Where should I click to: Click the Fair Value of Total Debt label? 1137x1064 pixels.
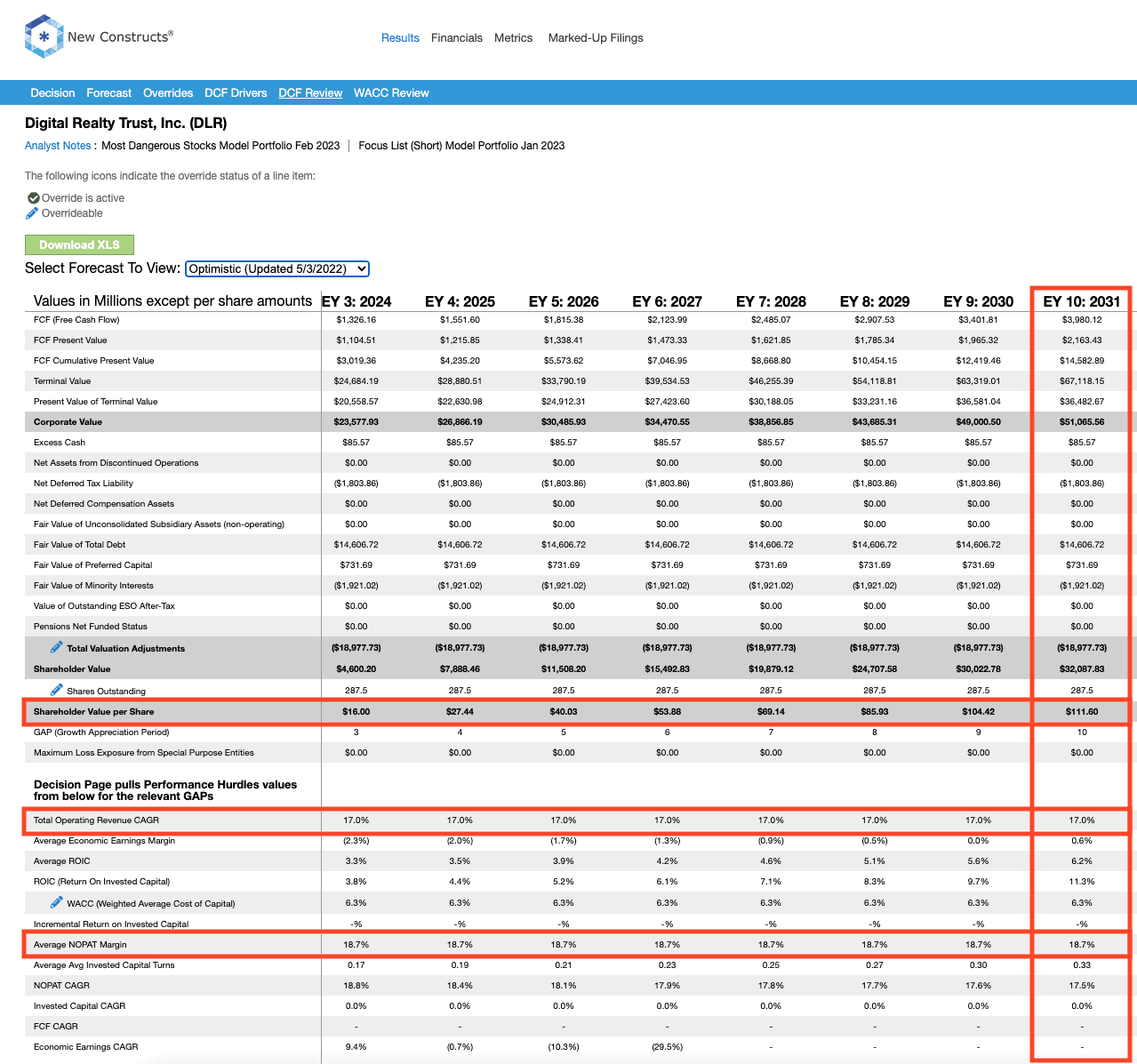pyautogui.click(x=80, y=545)
